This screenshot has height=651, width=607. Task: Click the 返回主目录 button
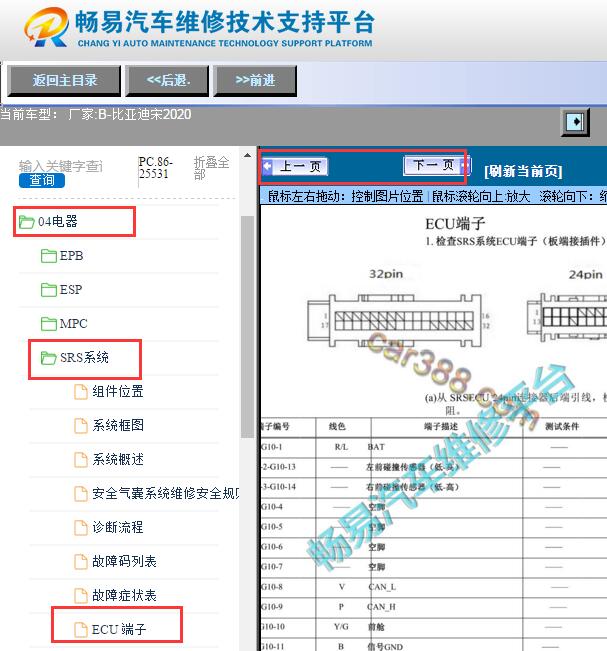pyautogui.click(x=64, y=81)
